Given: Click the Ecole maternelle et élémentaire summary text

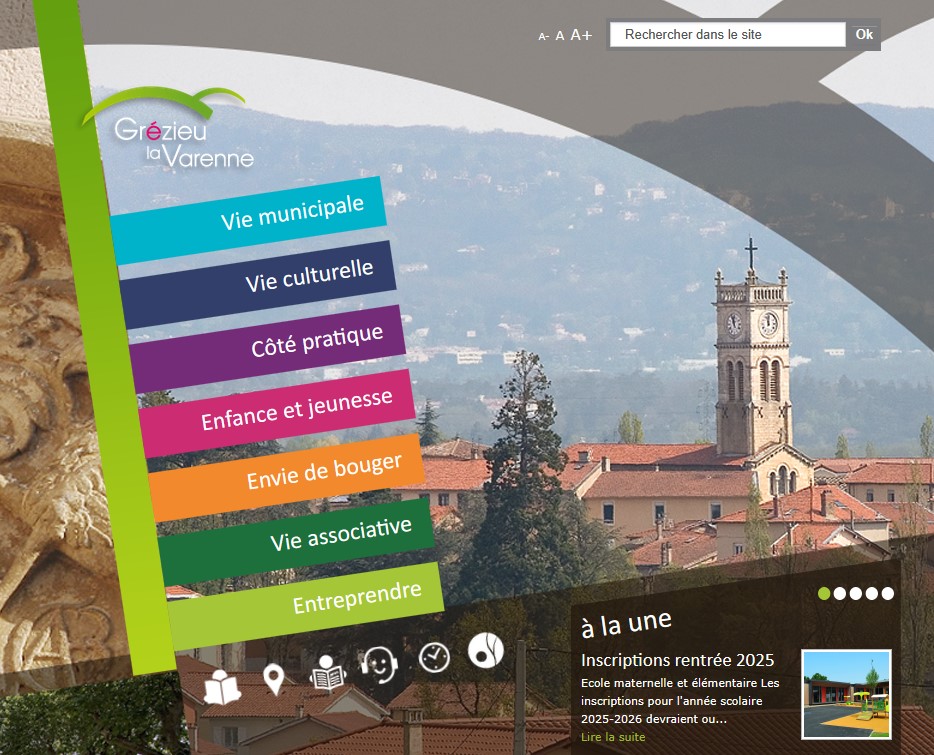Looking at the screenshot, I should coord(680,701).
